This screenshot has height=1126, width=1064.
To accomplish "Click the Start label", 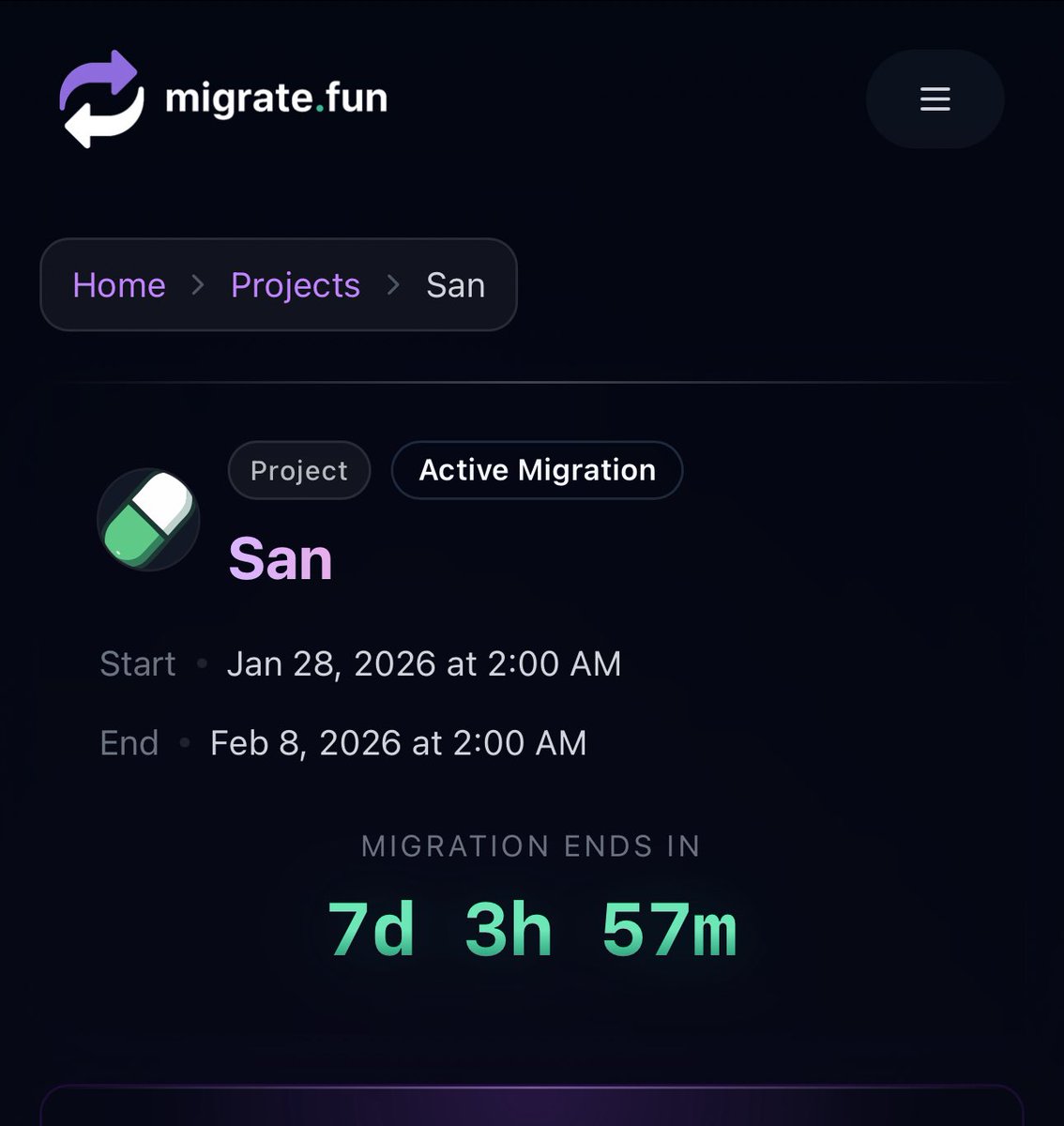I will coord(138,664).
